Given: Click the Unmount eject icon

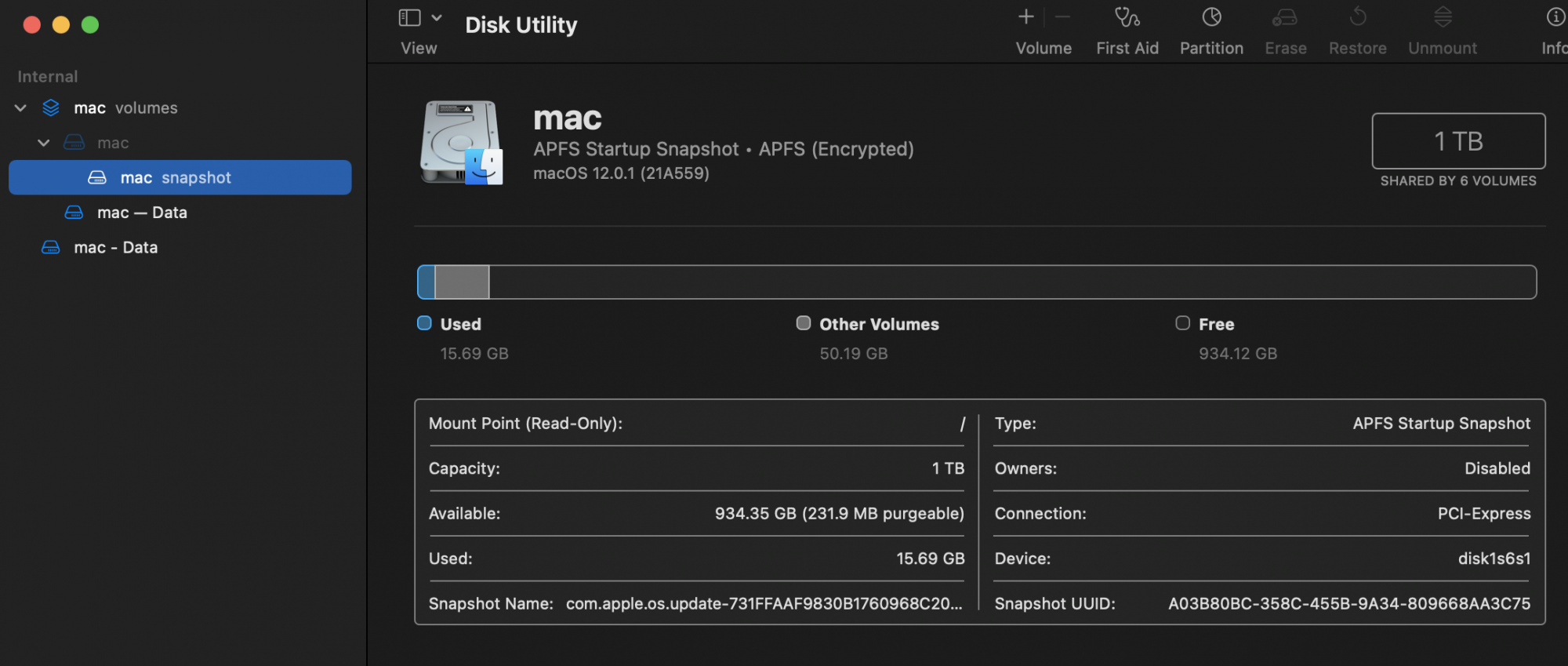Looking at the screenshot, I should 1443,16.
